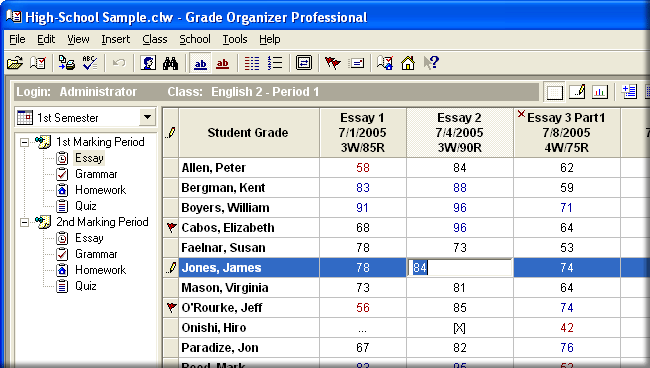Click Allen, Peter's red 58 grade
650x368 pixels.
(x=363, y=168)
